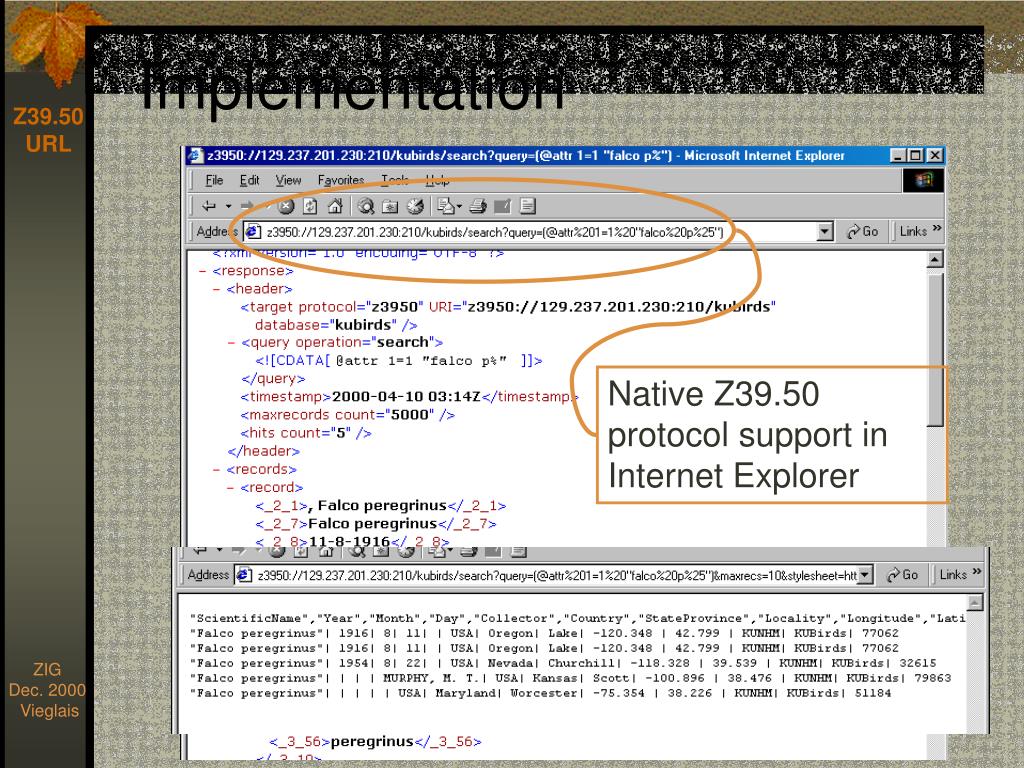Collapse the response XML node
The image size is (1024, 768).
click(204, 271)
